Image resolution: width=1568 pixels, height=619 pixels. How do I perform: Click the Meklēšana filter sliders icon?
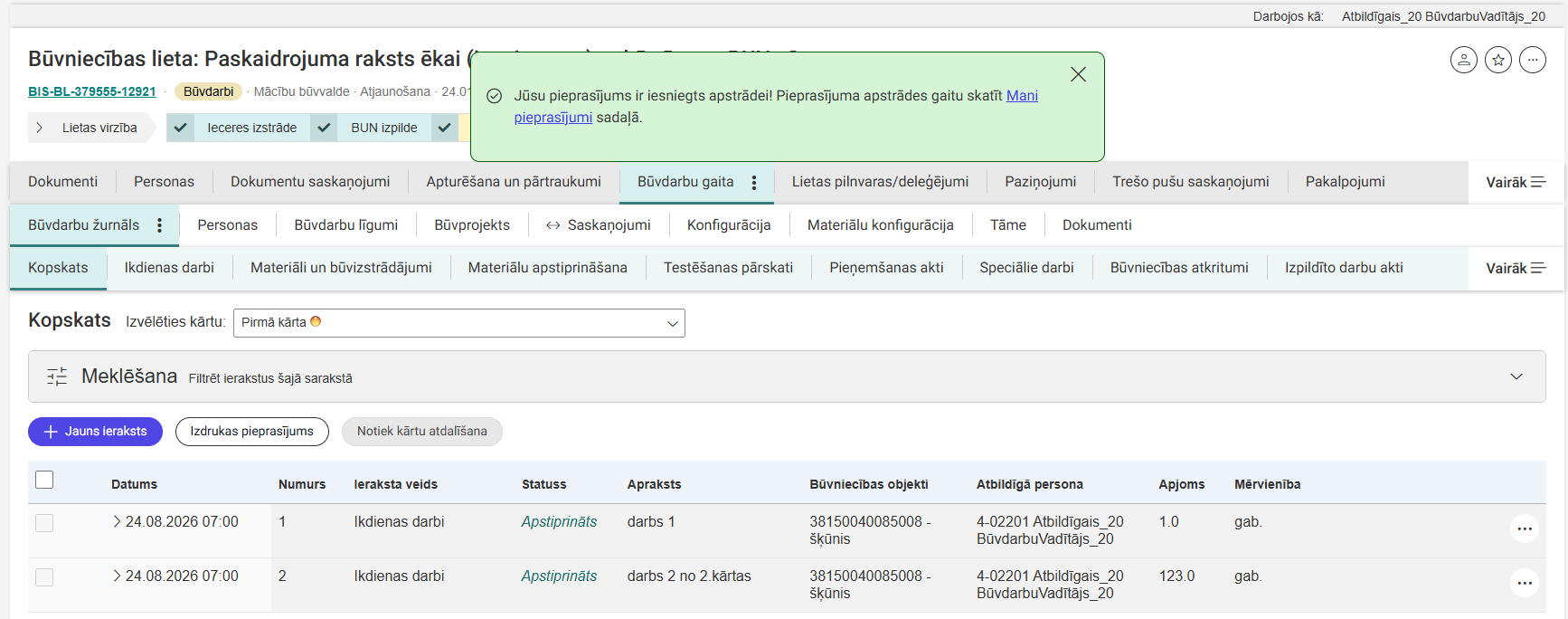point(57,376)
